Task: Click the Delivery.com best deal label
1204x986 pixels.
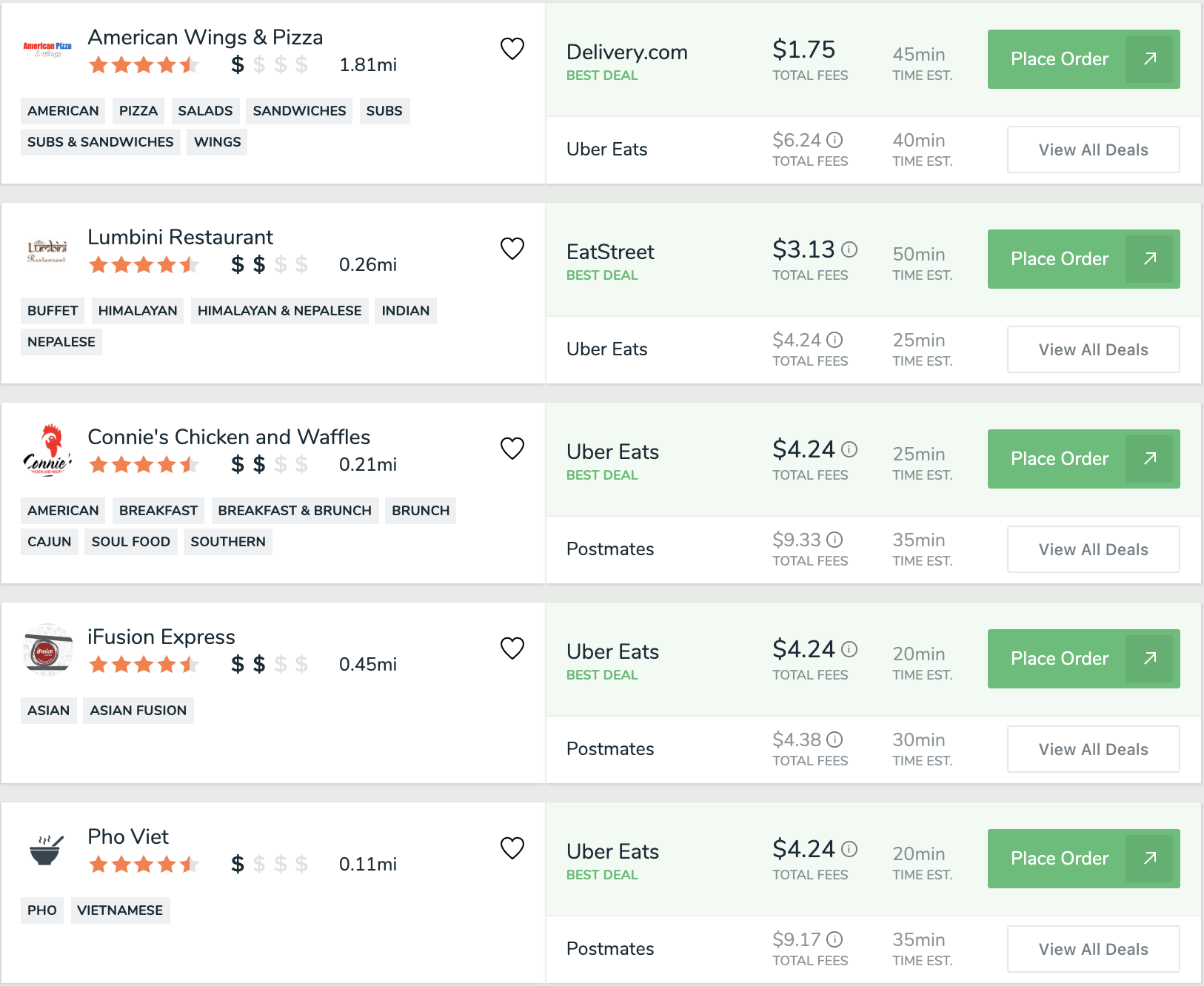Action: 602,76
